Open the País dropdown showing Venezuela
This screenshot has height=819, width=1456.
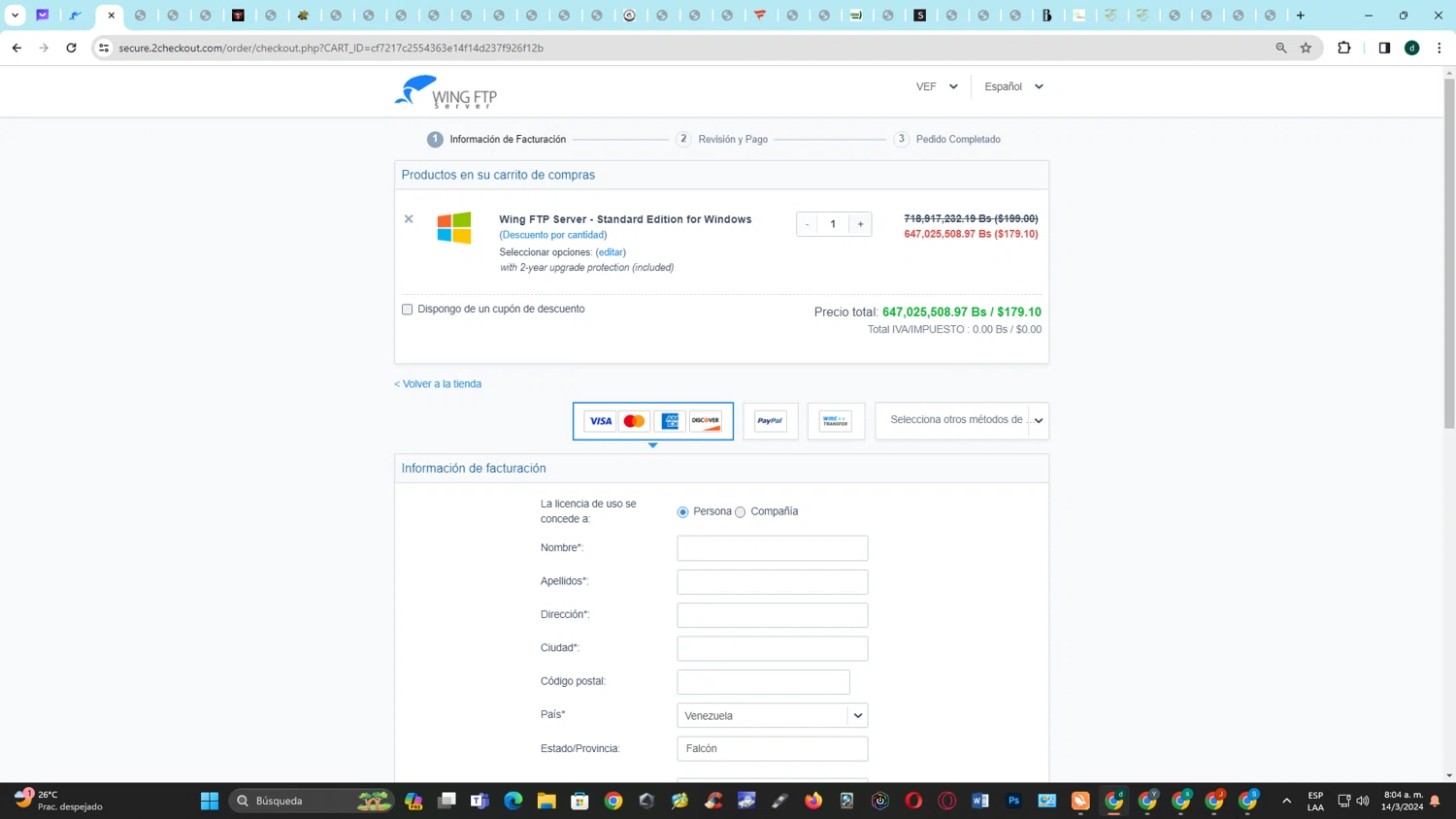[x=773, y=715]
